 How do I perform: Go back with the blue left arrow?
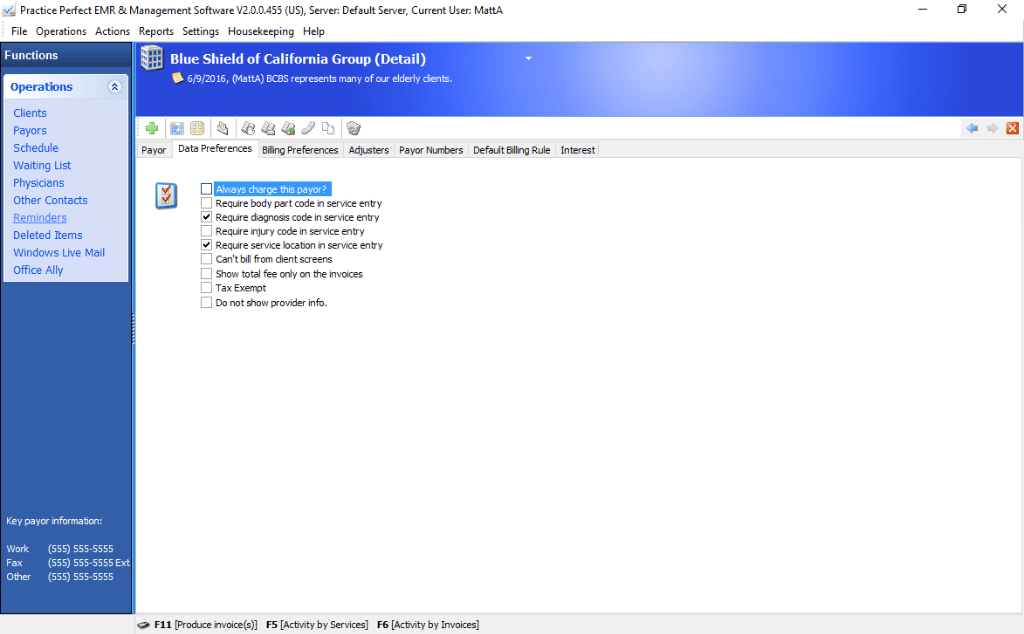(x=972, y=128)
